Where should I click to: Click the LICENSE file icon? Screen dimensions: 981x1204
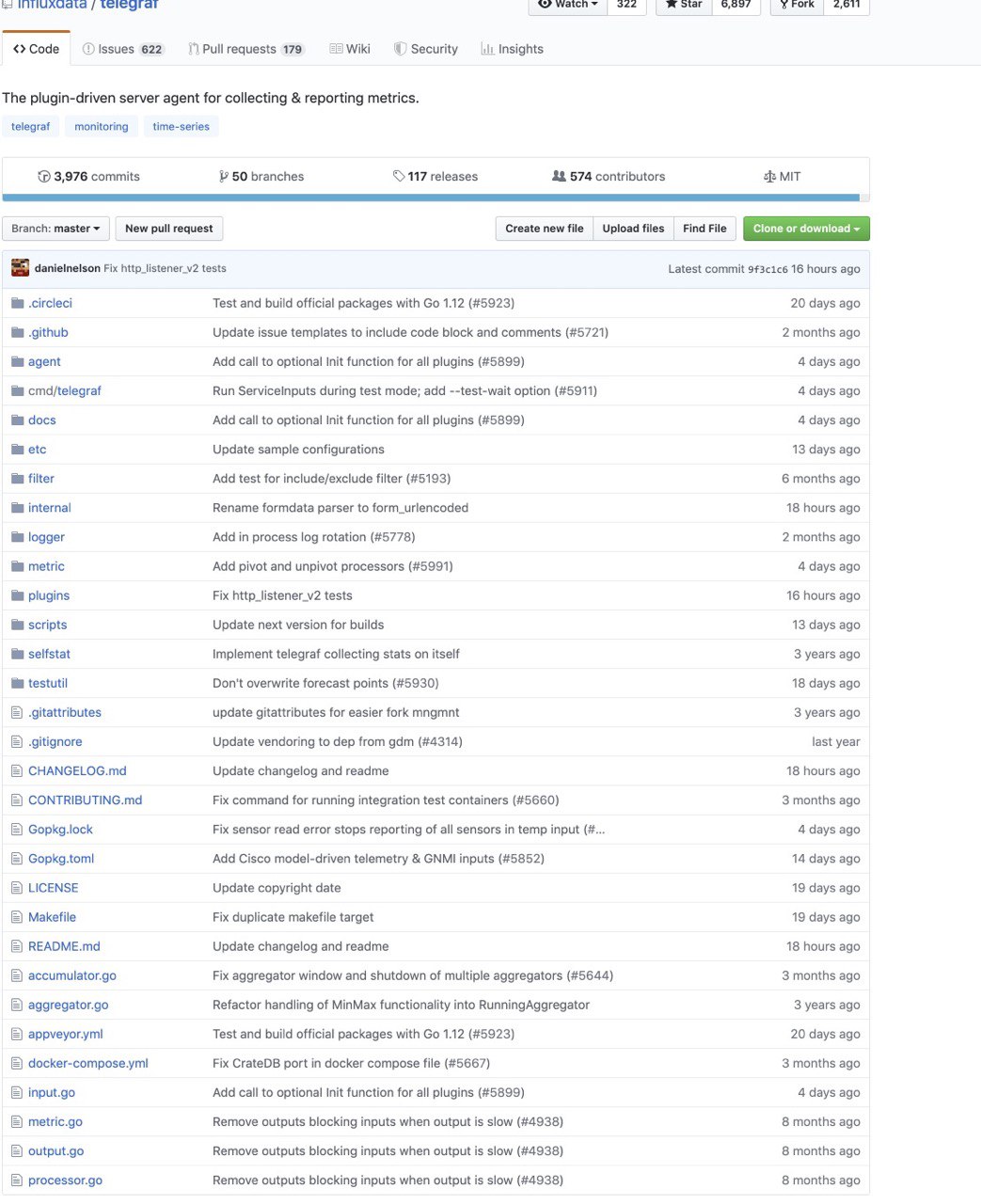(17, 887)
